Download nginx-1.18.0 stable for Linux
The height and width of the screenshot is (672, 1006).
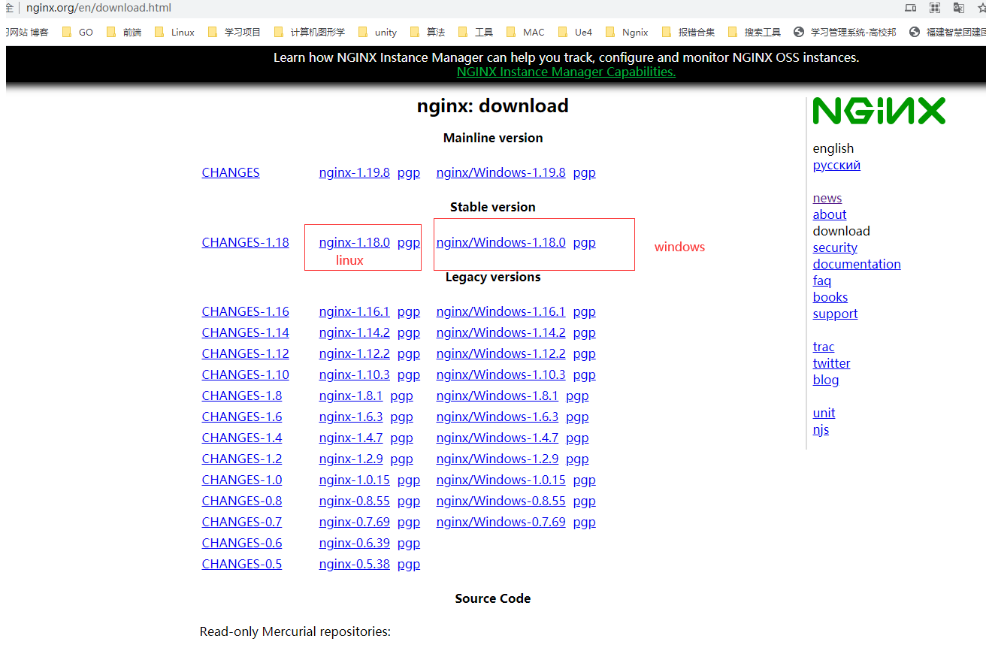tap(354, 243)
